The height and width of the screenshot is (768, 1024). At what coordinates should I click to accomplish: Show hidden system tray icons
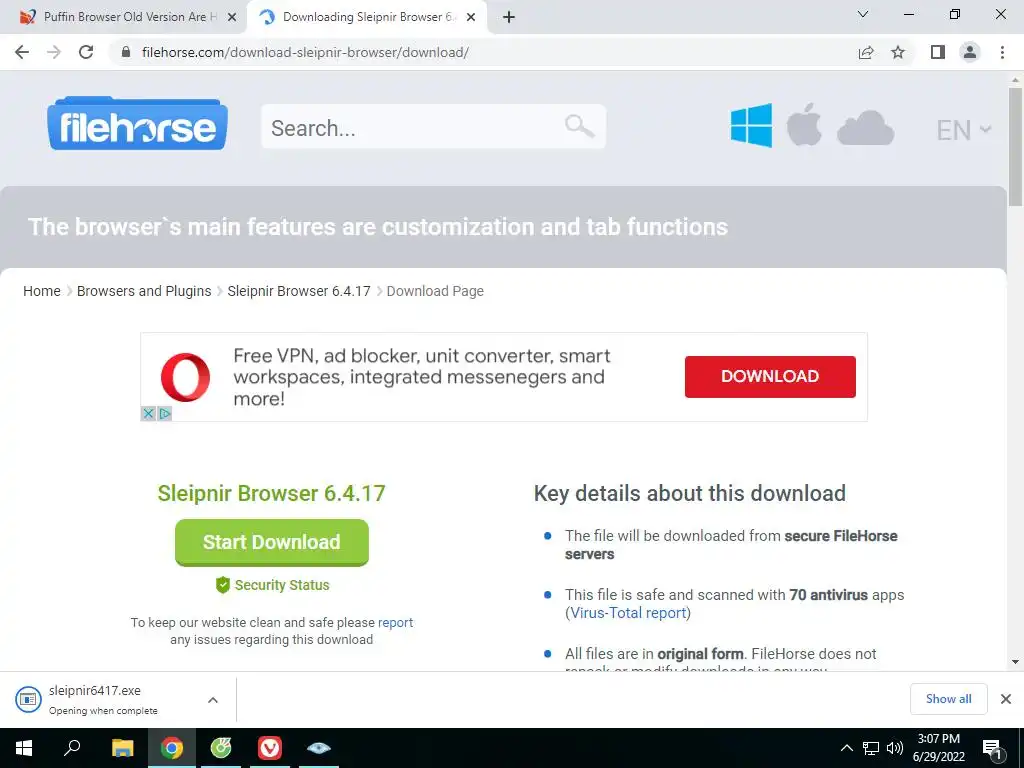coord(846,748)
